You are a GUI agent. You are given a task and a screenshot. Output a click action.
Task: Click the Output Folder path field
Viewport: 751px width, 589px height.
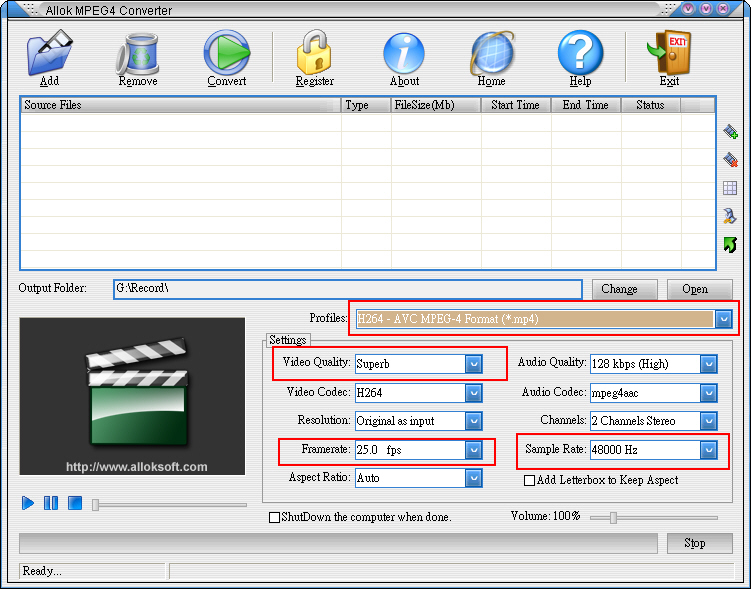coord(346,289)
